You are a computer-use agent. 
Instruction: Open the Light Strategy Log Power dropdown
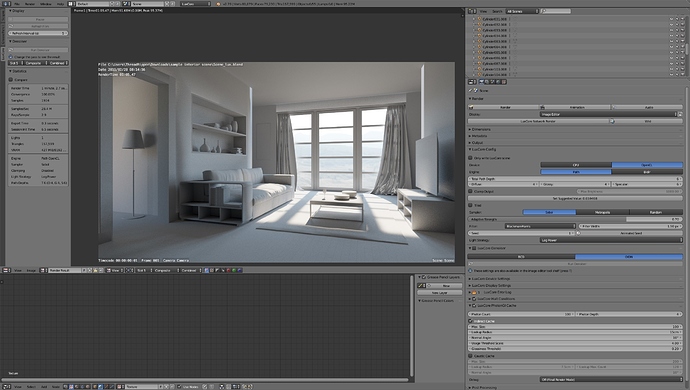pyautogui.click(x=611, y=240)
